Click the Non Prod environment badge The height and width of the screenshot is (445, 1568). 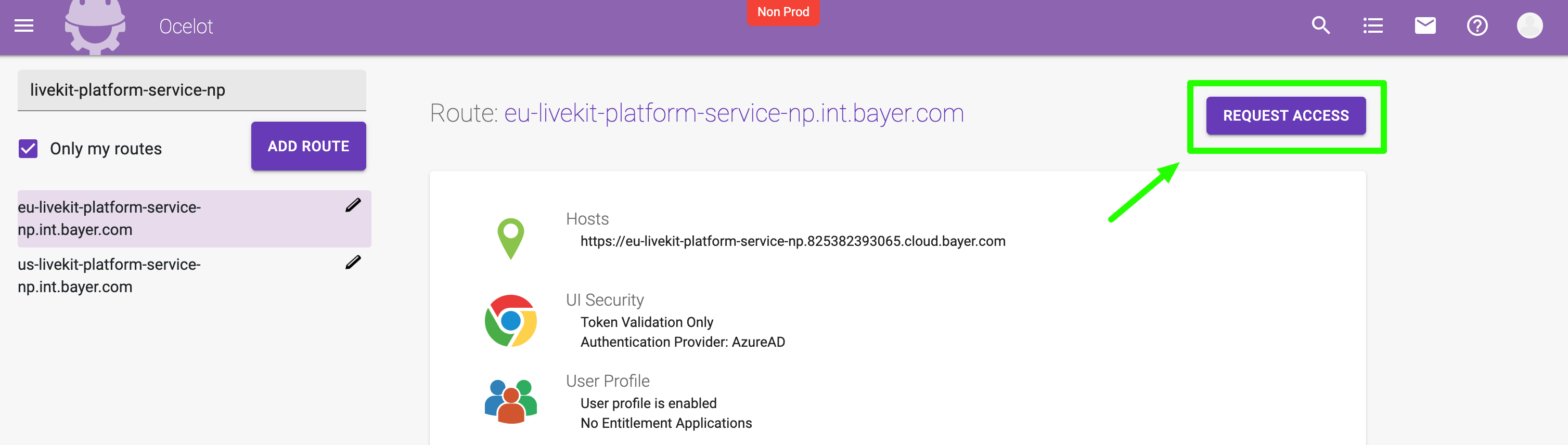tap(783, 12)
